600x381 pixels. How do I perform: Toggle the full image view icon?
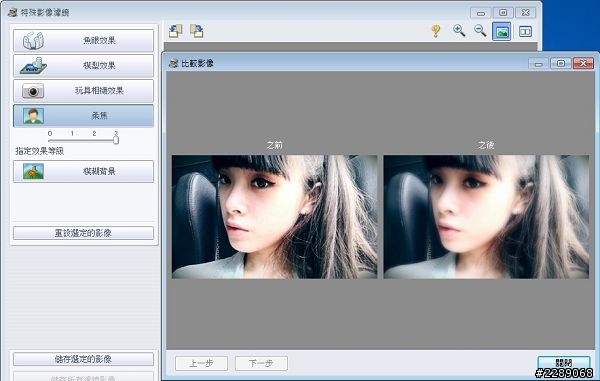[x=502, y=31]
